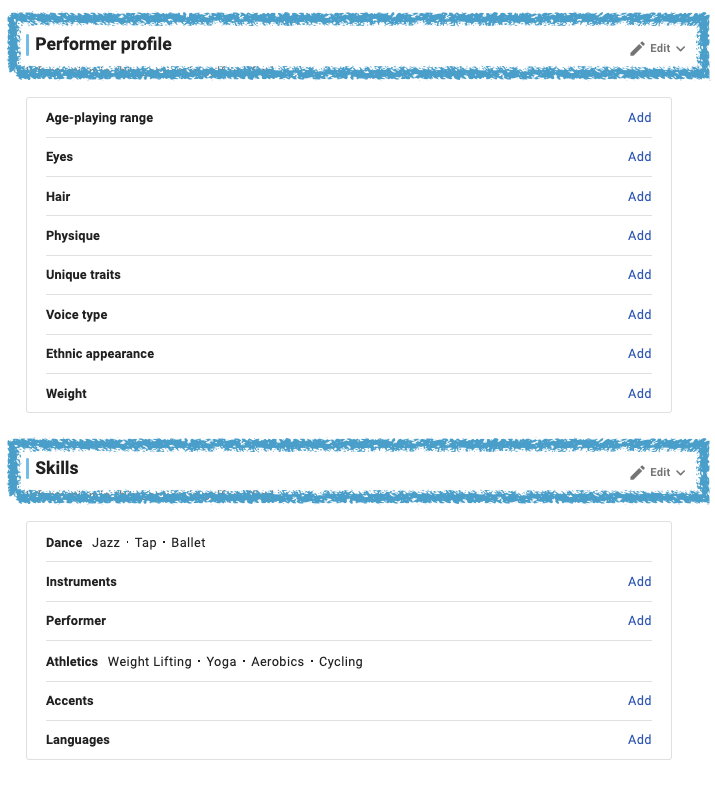The width and height of the screenshot is (715, 785).
Task: Add Physique entry
Action: coord(639,236)
